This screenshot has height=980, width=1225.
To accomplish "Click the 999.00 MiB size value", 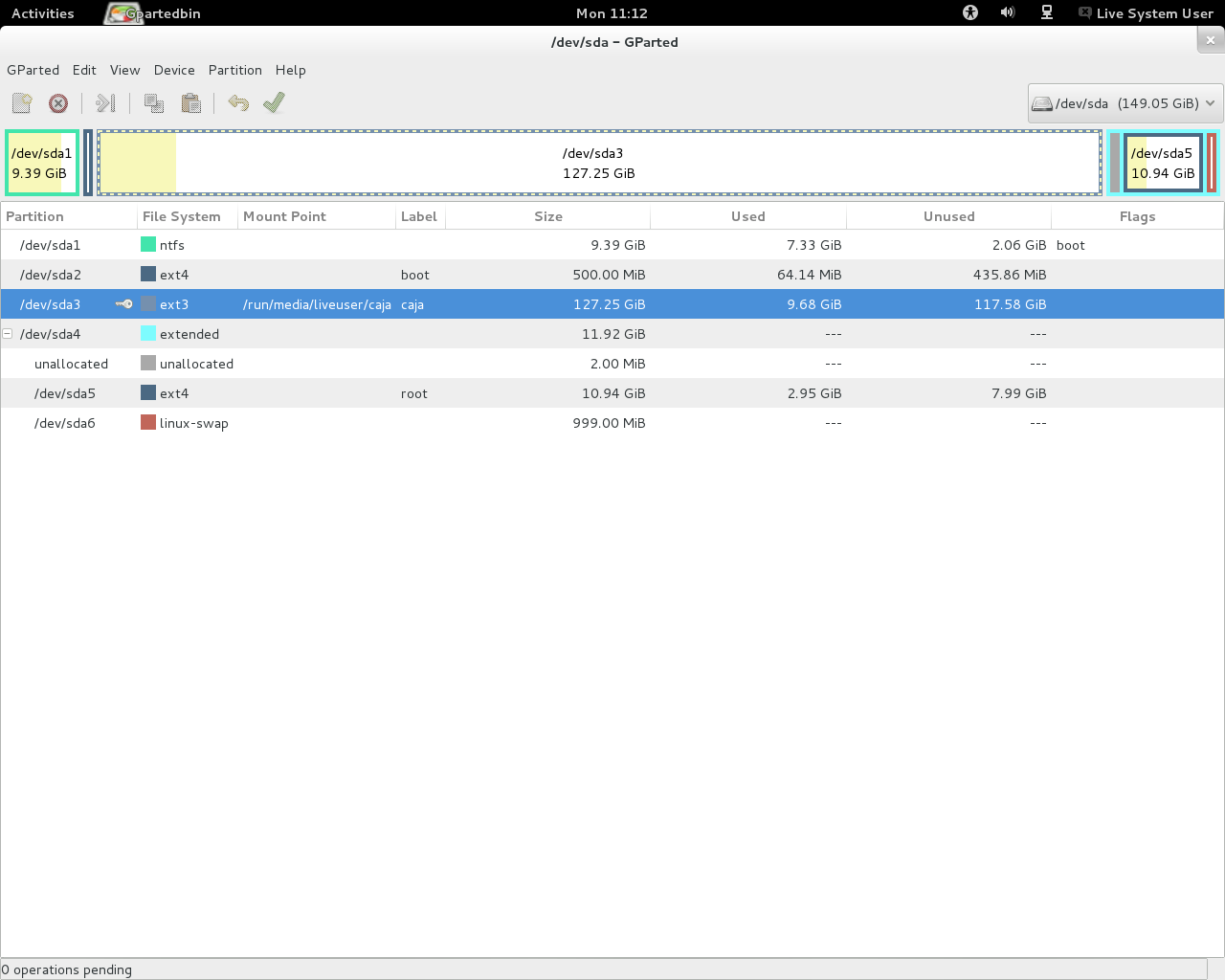I will click(610, 423).
